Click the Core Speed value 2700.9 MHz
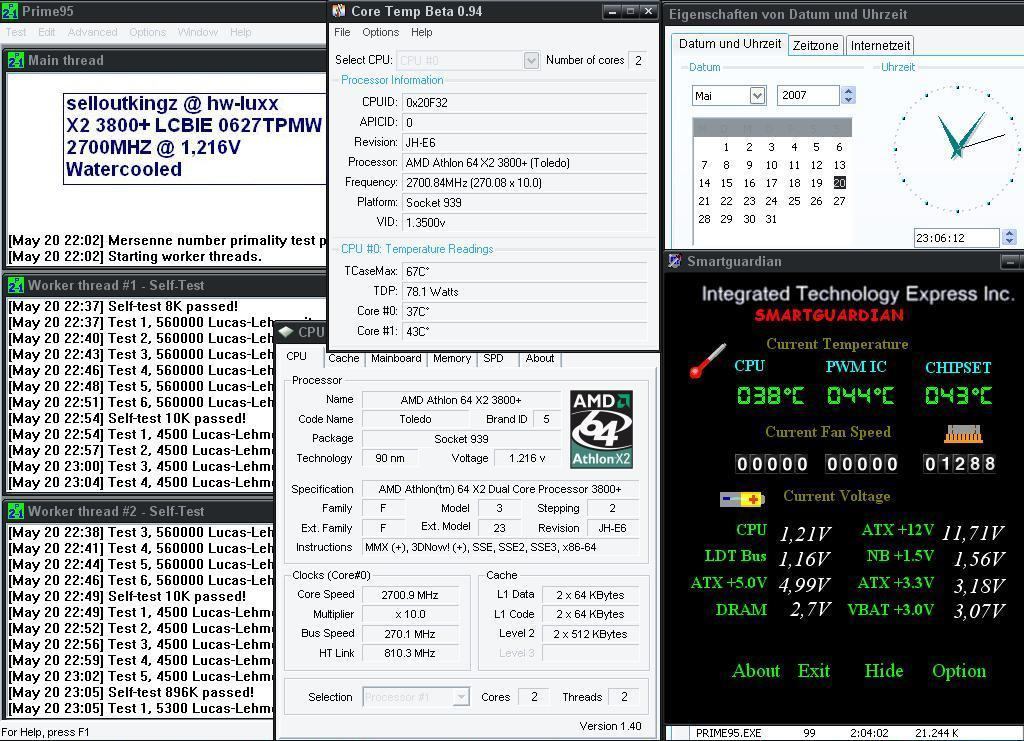 [x=410, y=595]
